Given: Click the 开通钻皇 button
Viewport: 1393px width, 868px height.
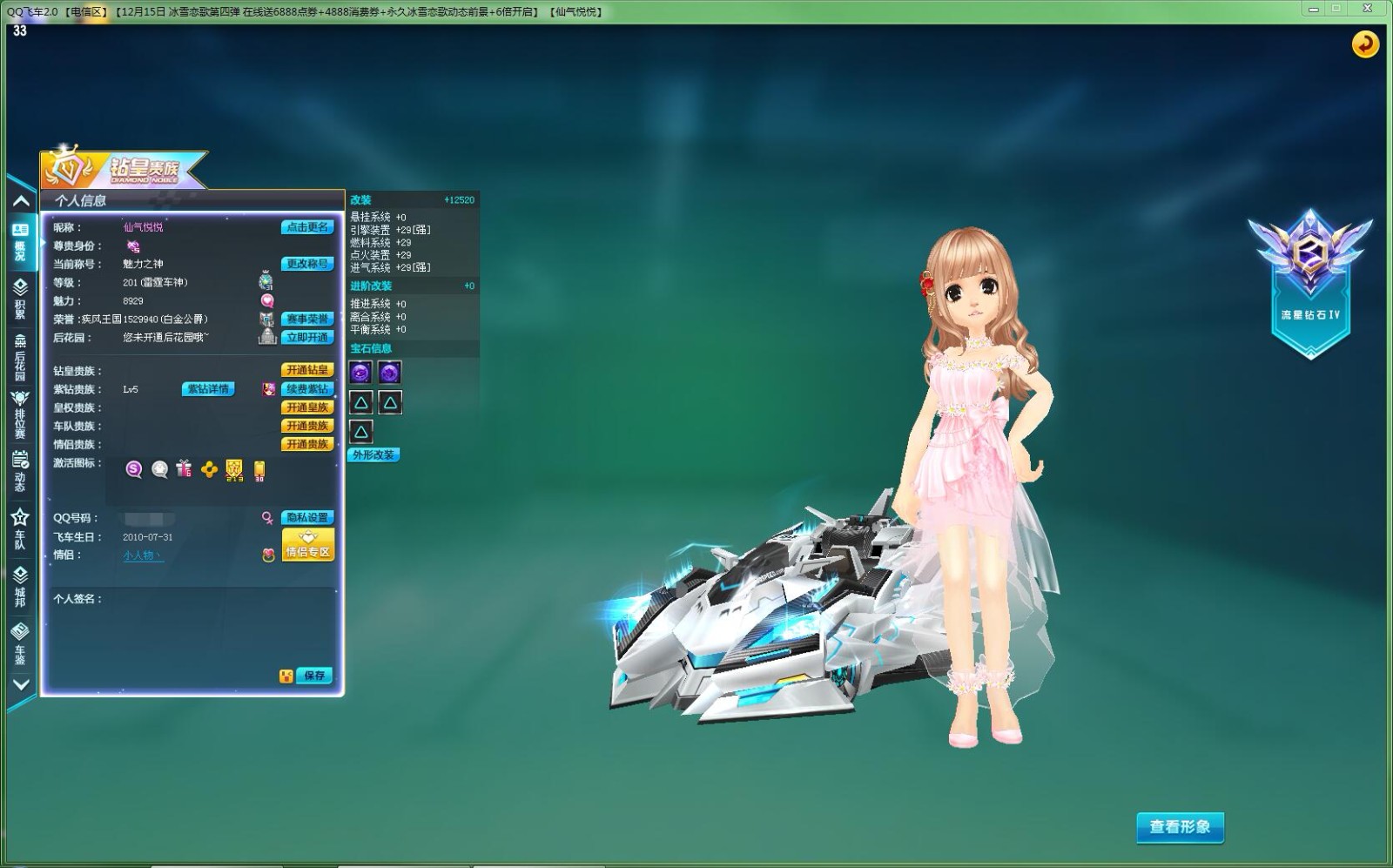Looking at the screenshot, I should [x=307, y=370].
